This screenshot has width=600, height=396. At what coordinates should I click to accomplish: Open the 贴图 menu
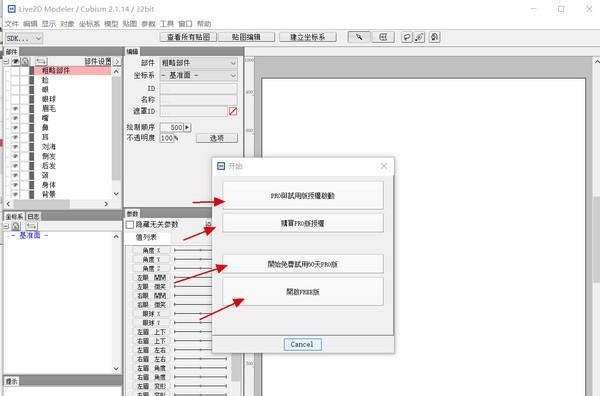(130, 24)
